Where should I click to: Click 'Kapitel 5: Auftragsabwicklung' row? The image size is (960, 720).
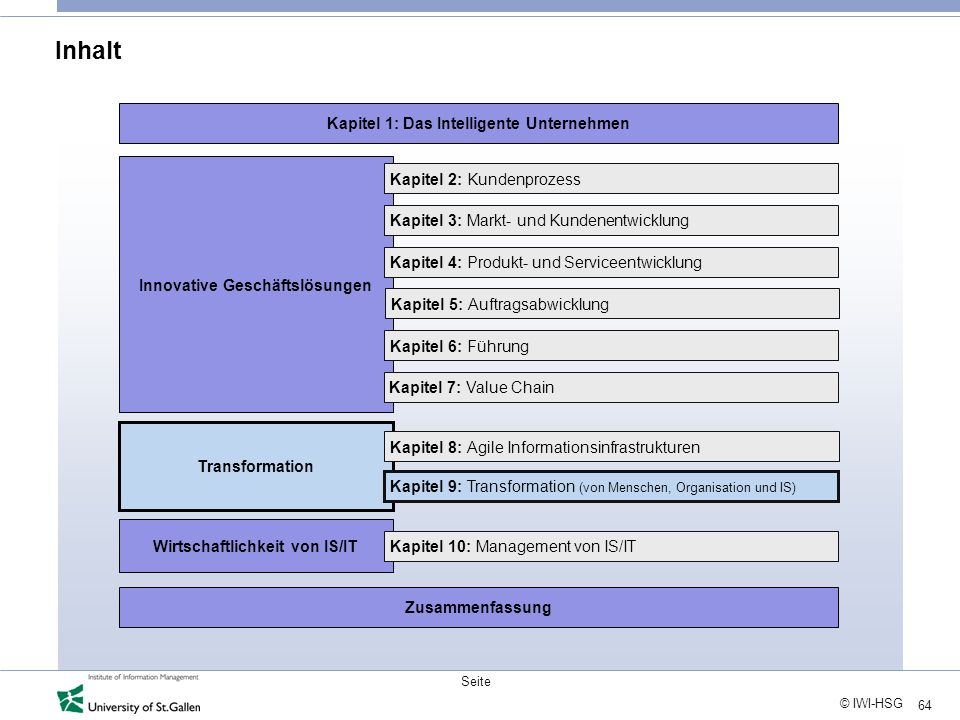pos(612,304)
